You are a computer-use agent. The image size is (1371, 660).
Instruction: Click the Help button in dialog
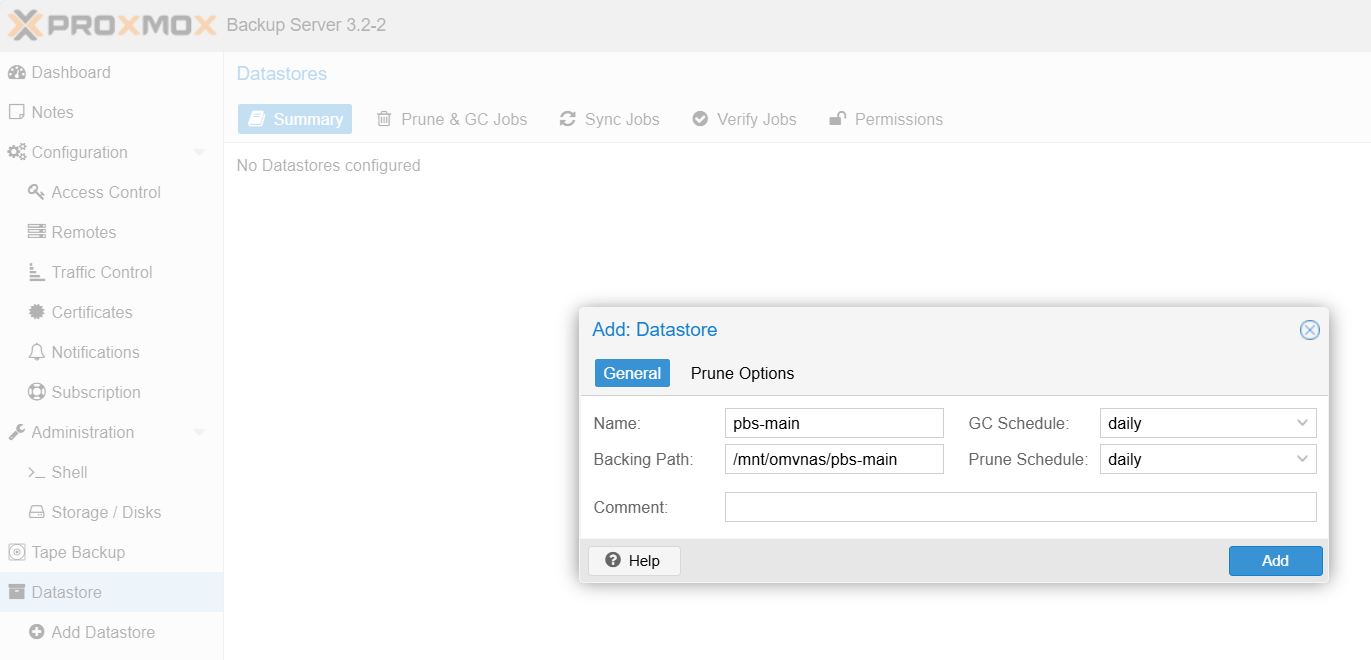tap(634, 561)
